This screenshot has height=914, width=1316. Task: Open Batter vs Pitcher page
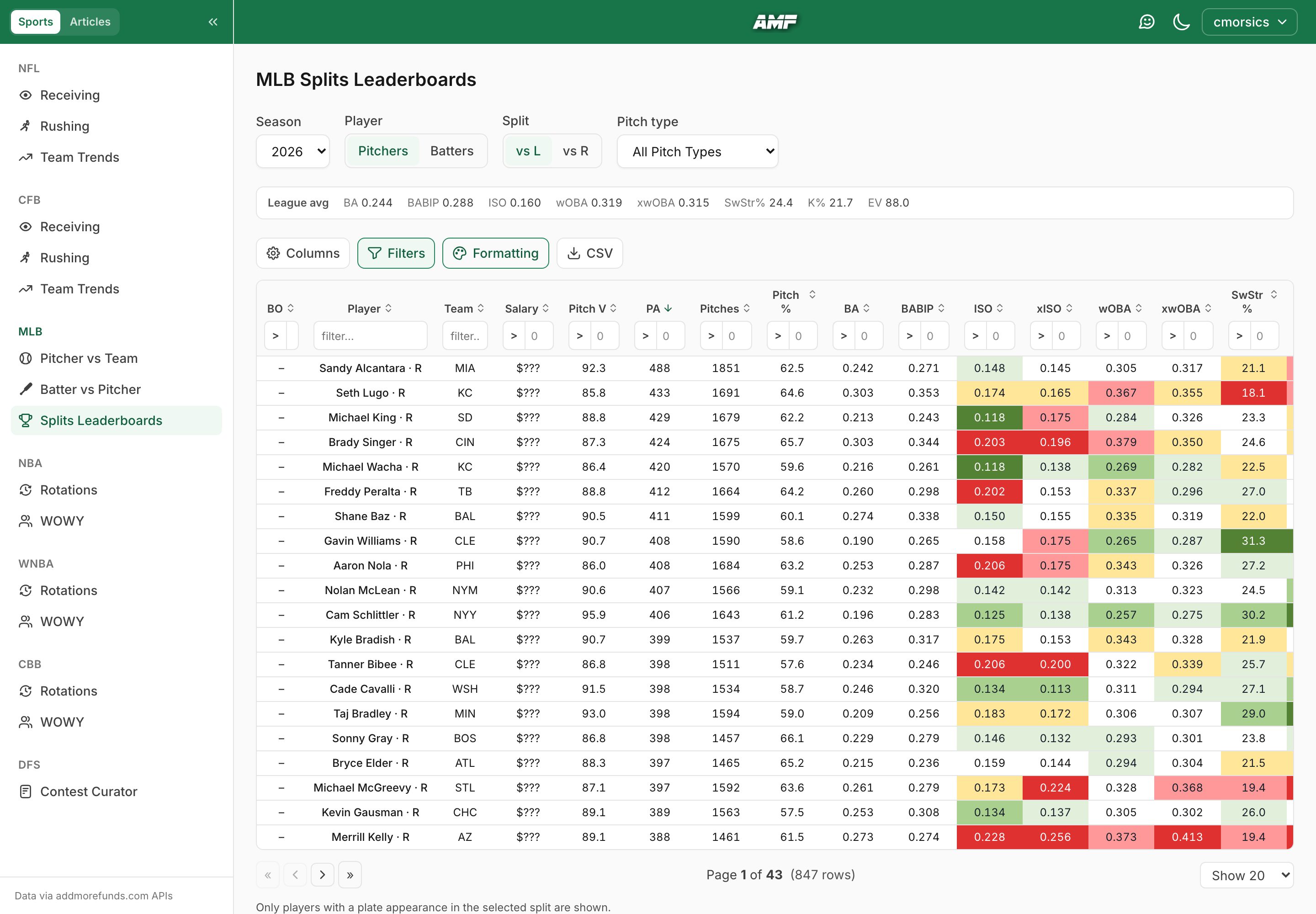tap(116, 389)
